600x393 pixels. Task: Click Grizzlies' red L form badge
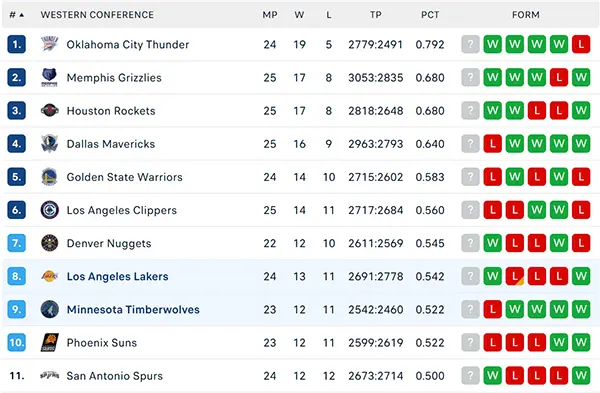pyautogui.click(x=559, y=78)
